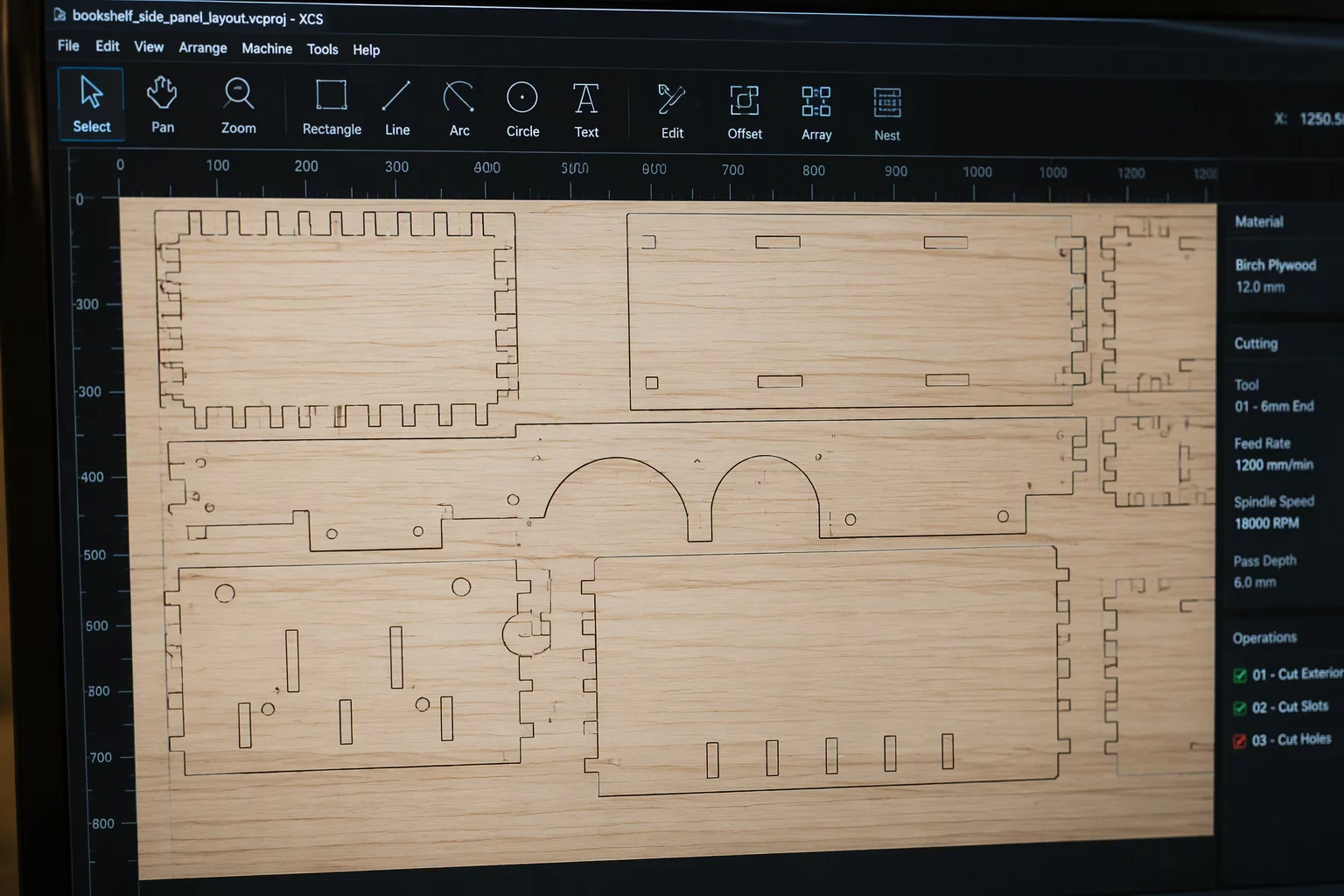
Task: Click the 700 mark on the vertical ruler
Action: point(101,758)
